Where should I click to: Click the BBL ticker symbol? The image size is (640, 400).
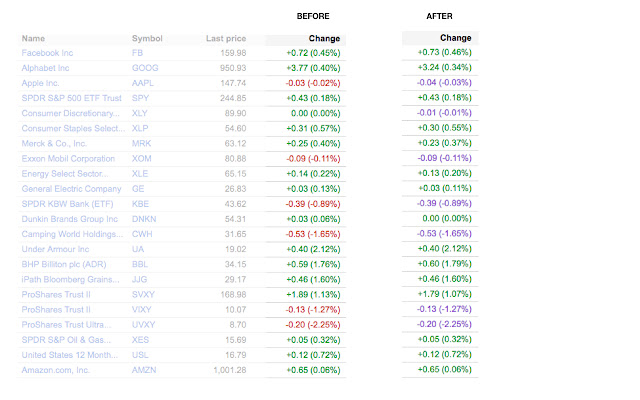tap(140, 264)
